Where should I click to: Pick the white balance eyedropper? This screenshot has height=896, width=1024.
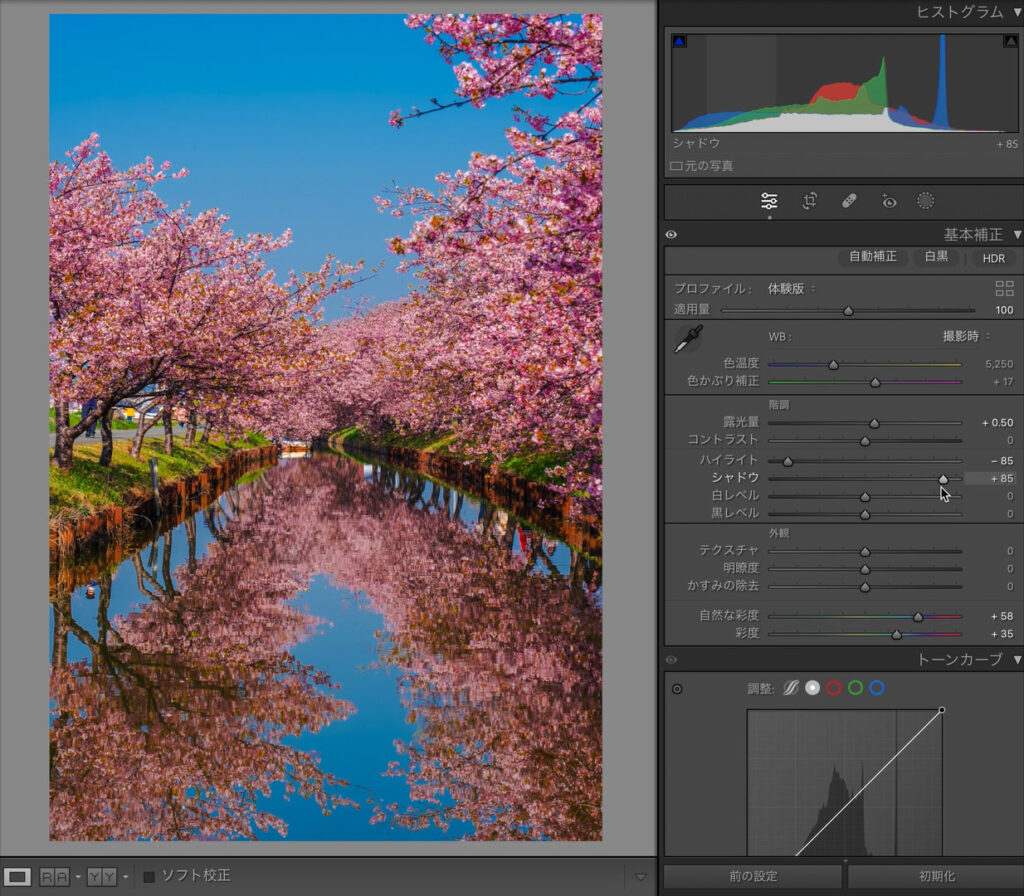click(x=688, y=340)
